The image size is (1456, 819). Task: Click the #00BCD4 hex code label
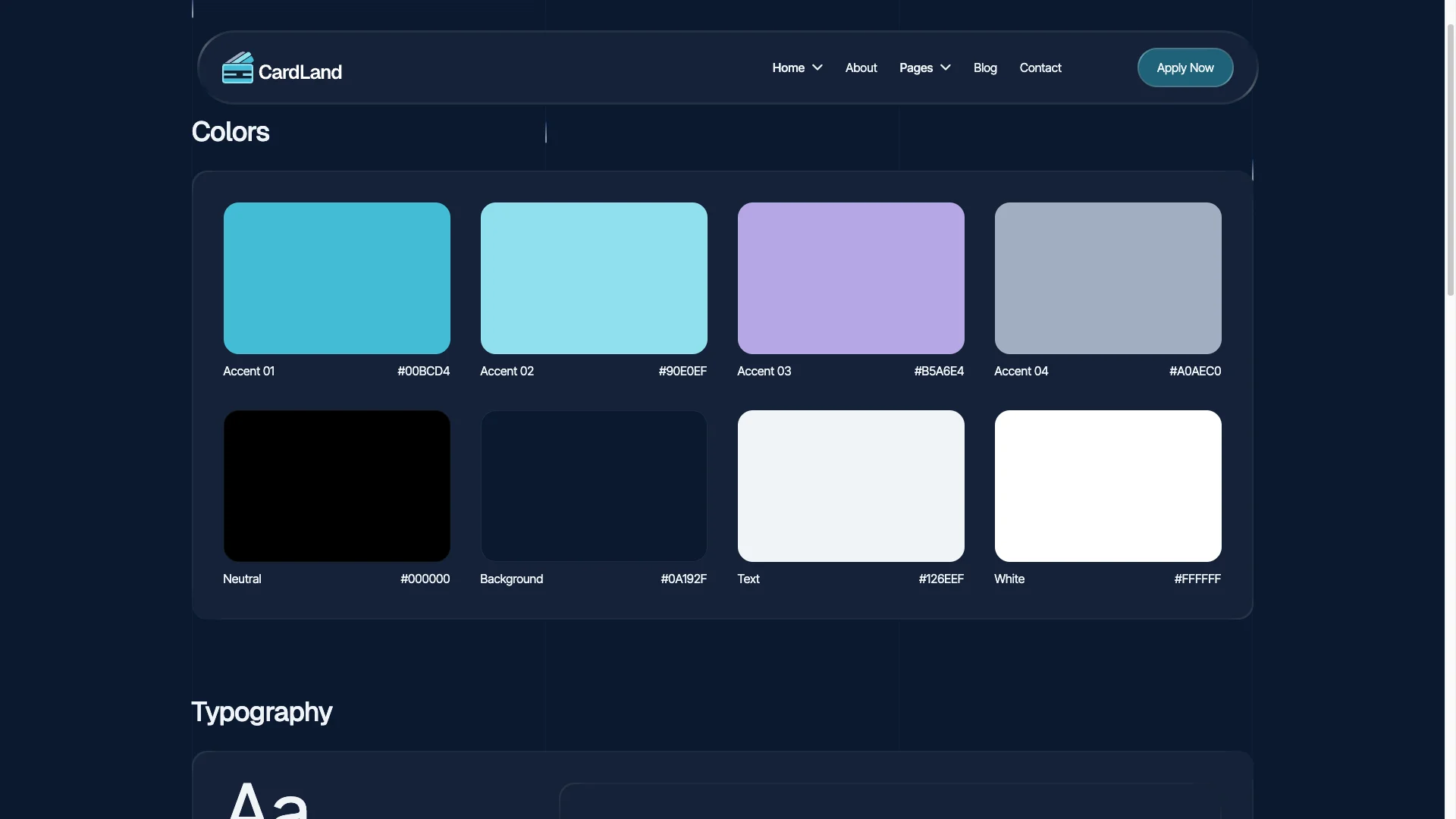pyautogui.click(x=422, y=371)
